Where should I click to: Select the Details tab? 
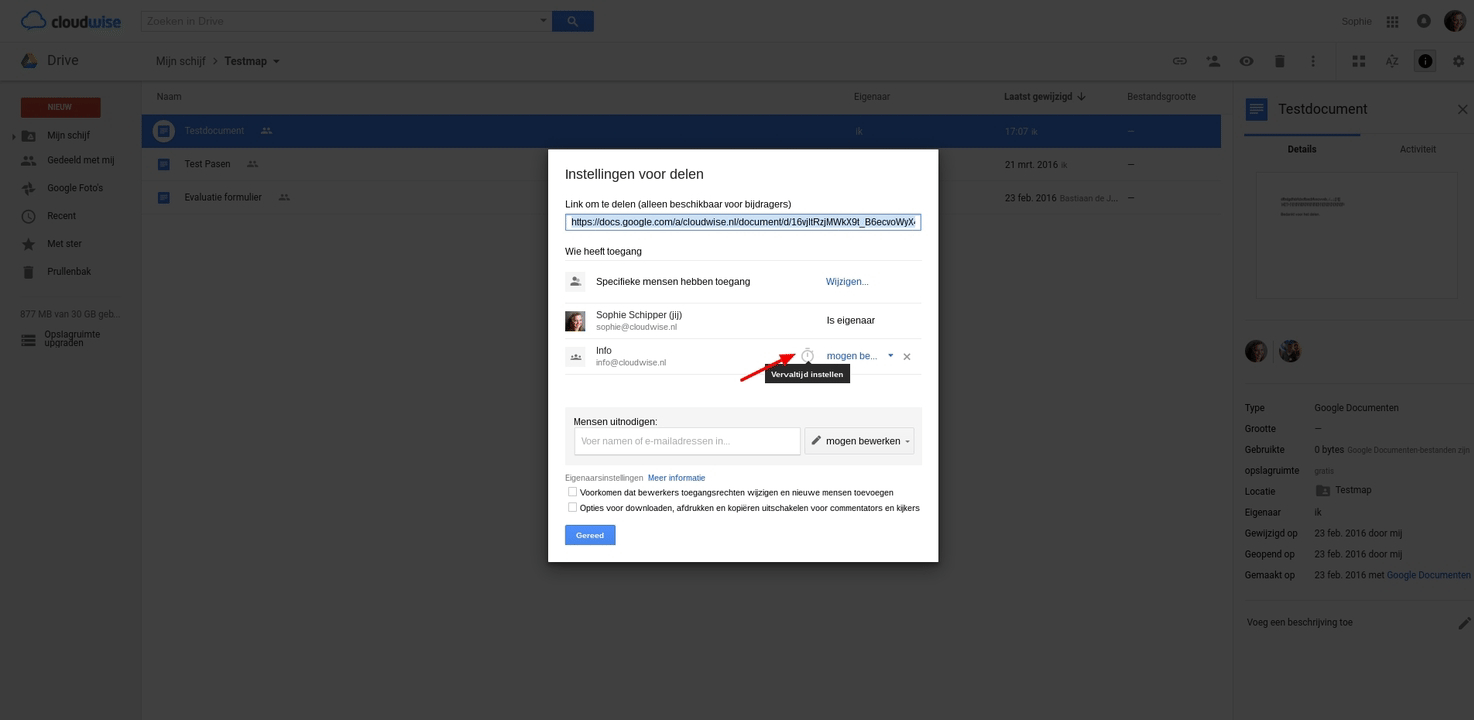tap(1302, 149)
